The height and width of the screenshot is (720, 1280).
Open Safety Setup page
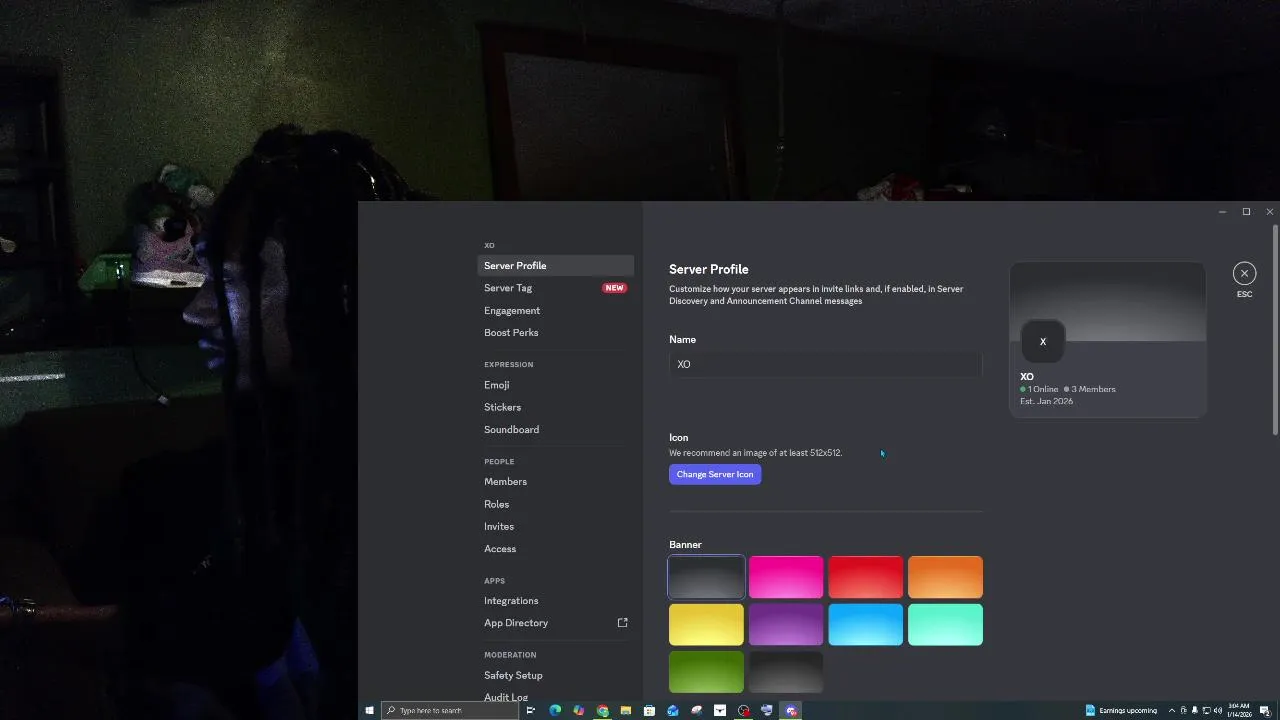(x=556, y=675)
